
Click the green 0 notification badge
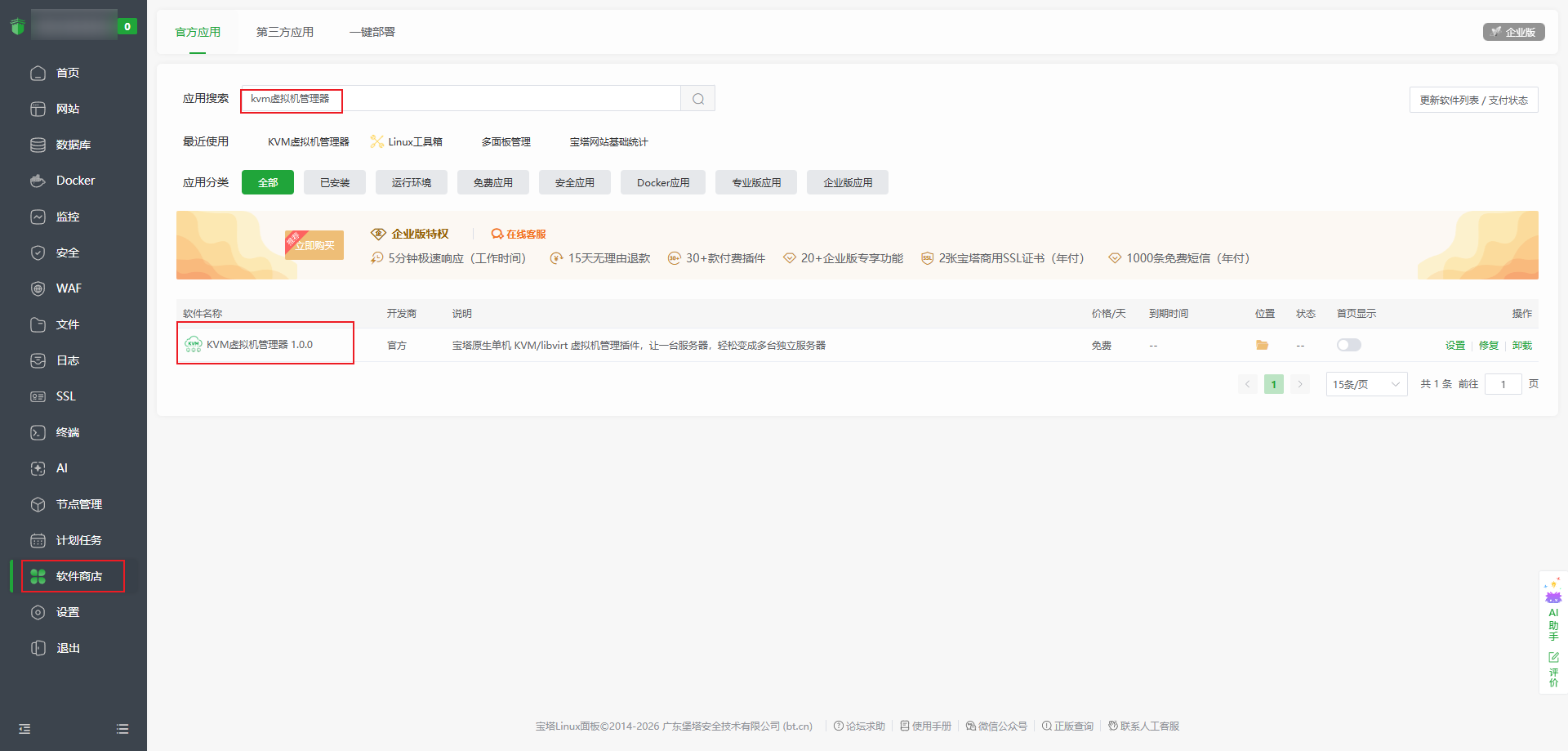pos(127,26)
